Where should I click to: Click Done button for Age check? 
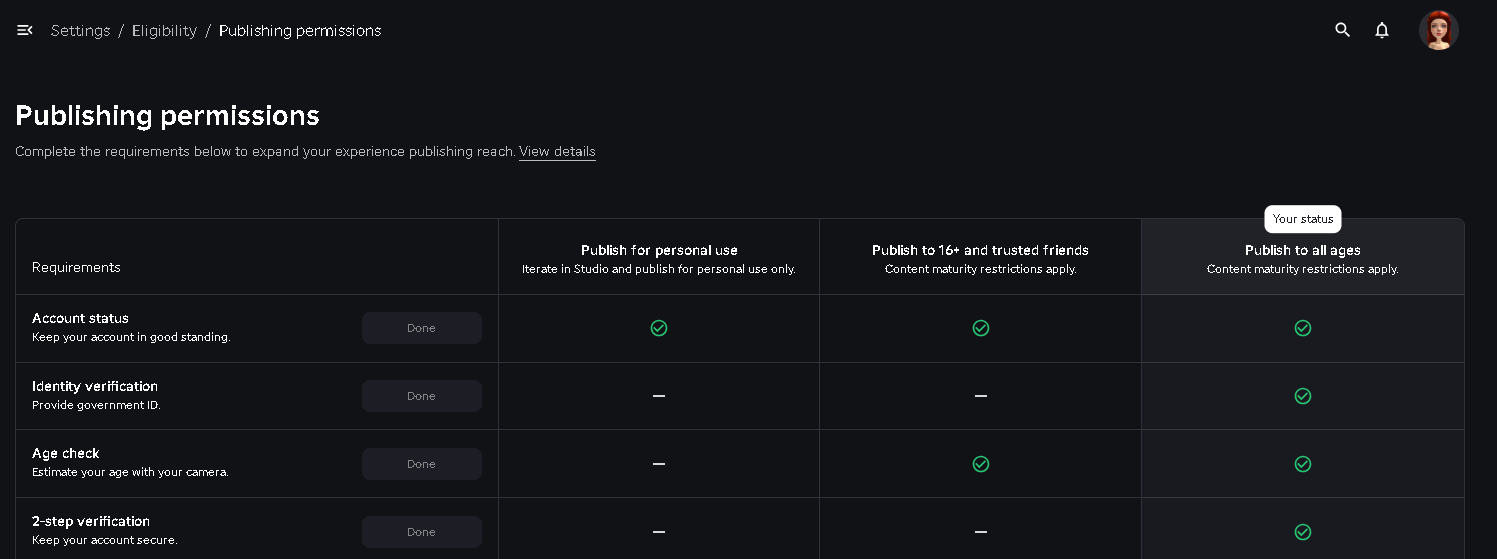(x=422, y=464)
